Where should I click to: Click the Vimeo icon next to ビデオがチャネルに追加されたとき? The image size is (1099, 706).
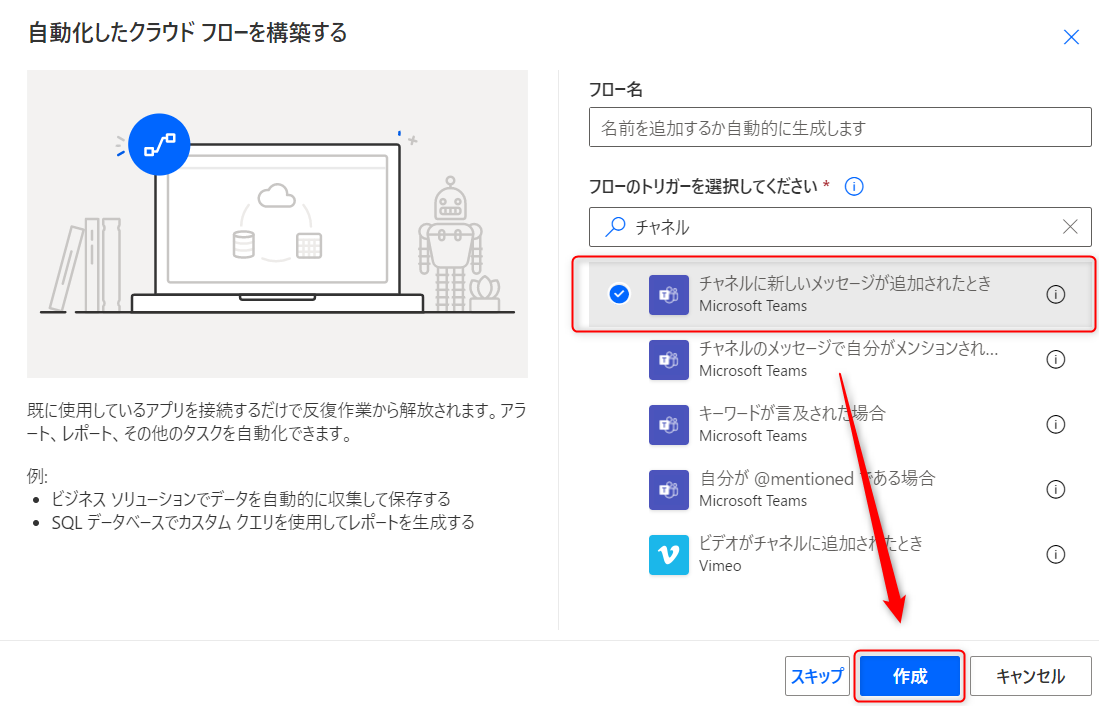(x=668, y=553)
